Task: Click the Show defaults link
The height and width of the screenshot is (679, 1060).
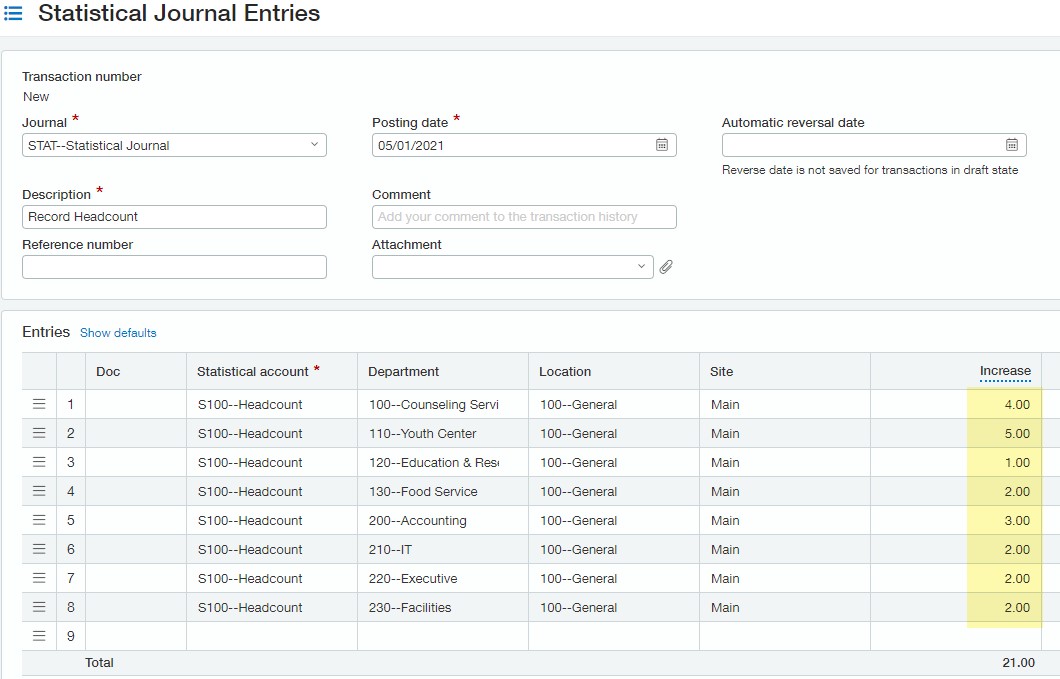Action: click(118, 333)
